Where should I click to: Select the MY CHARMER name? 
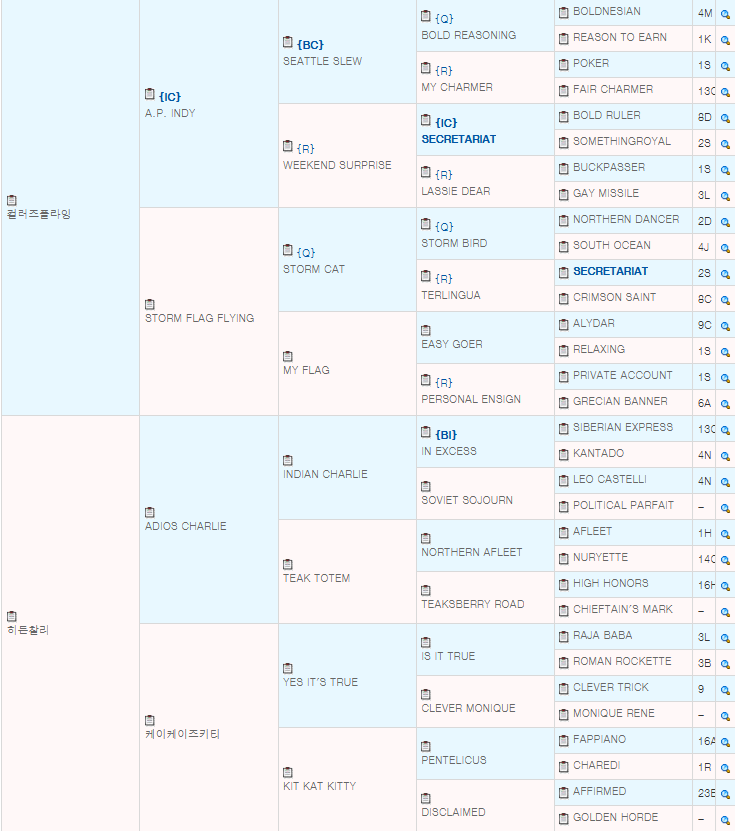point(457,87)
